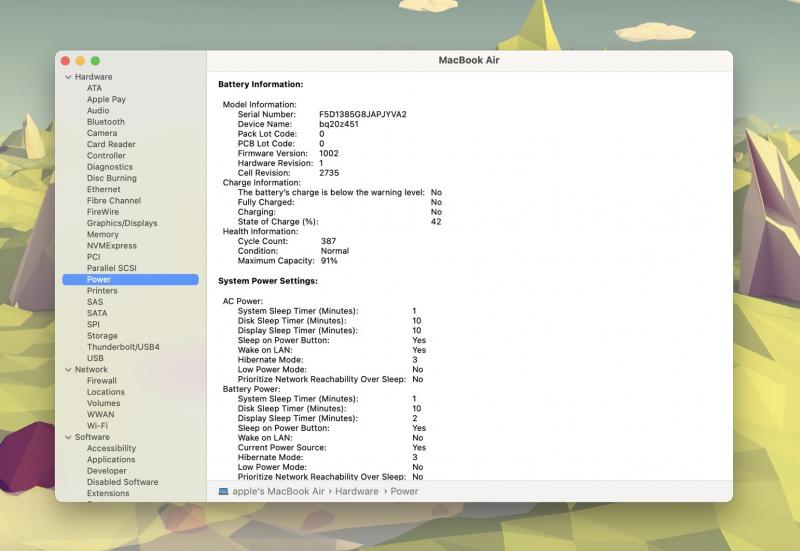Open the Audio hardware entry
800x551 pixels.
click(98, 111)
